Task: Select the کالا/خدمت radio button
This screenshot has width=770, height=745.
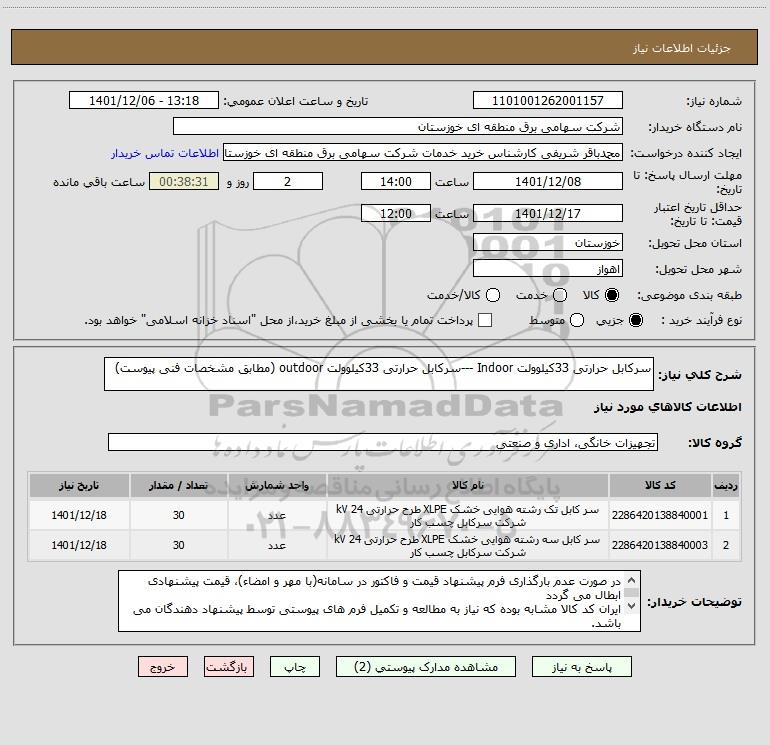Action: (x=493, y=295)
